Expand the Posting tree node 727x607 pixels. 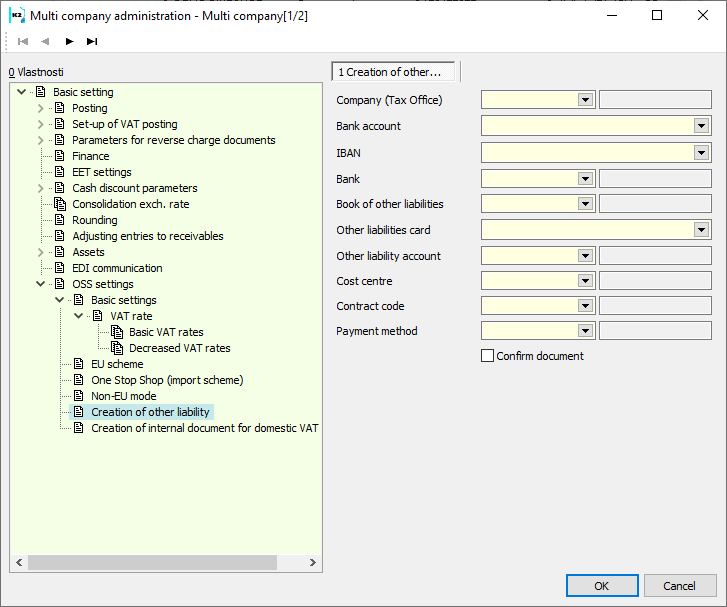(x=41, y=108)
